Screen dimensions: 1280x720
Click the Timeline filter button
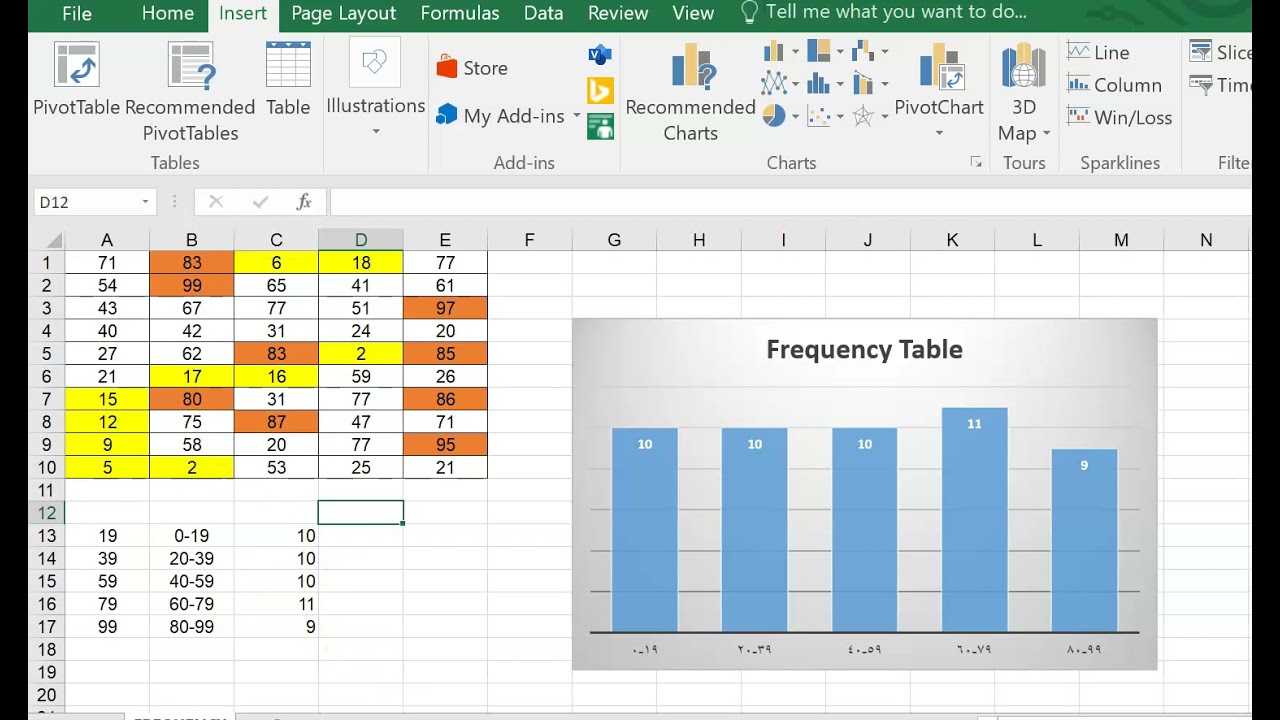click(x=1219, y=85)
